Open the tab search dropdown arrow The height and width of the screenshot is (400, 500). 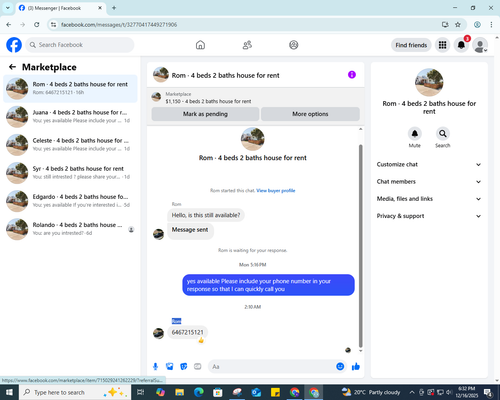point(7,8)
